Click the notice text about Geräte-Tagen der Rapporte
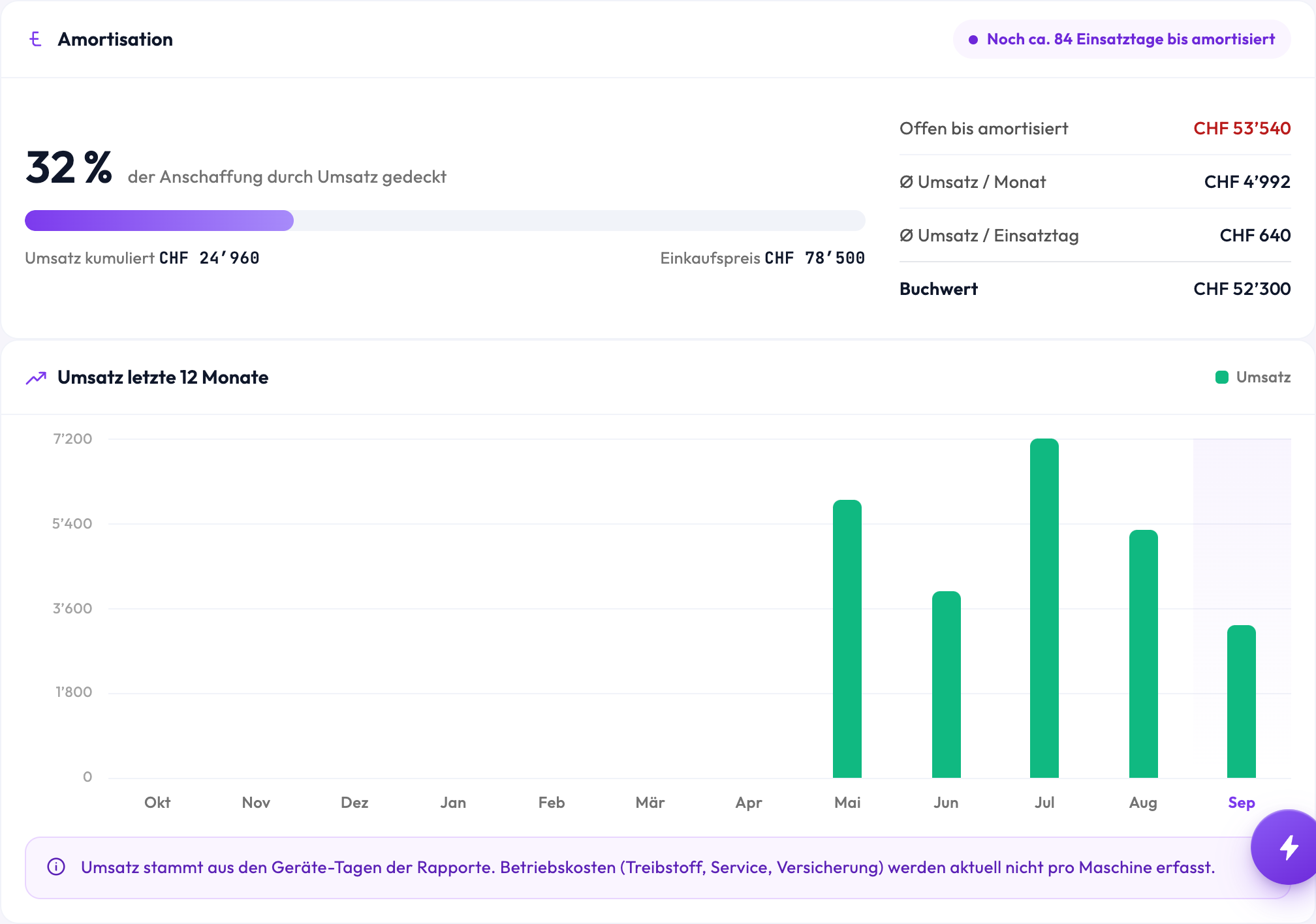1316x924 pixels. (x=648, y=867)
